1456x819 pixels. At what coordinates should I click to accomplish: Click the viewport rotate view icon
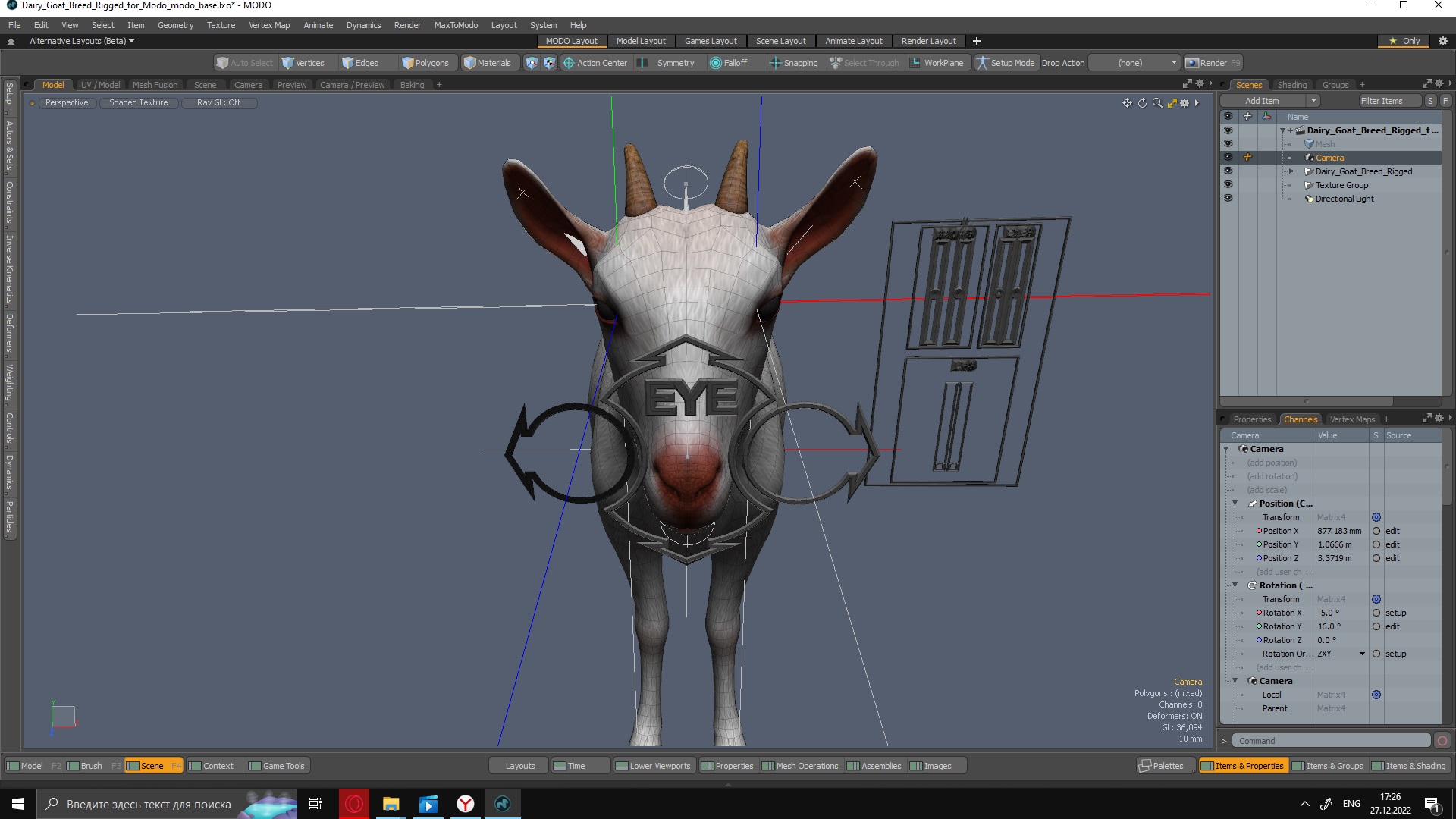[1142, 103]
